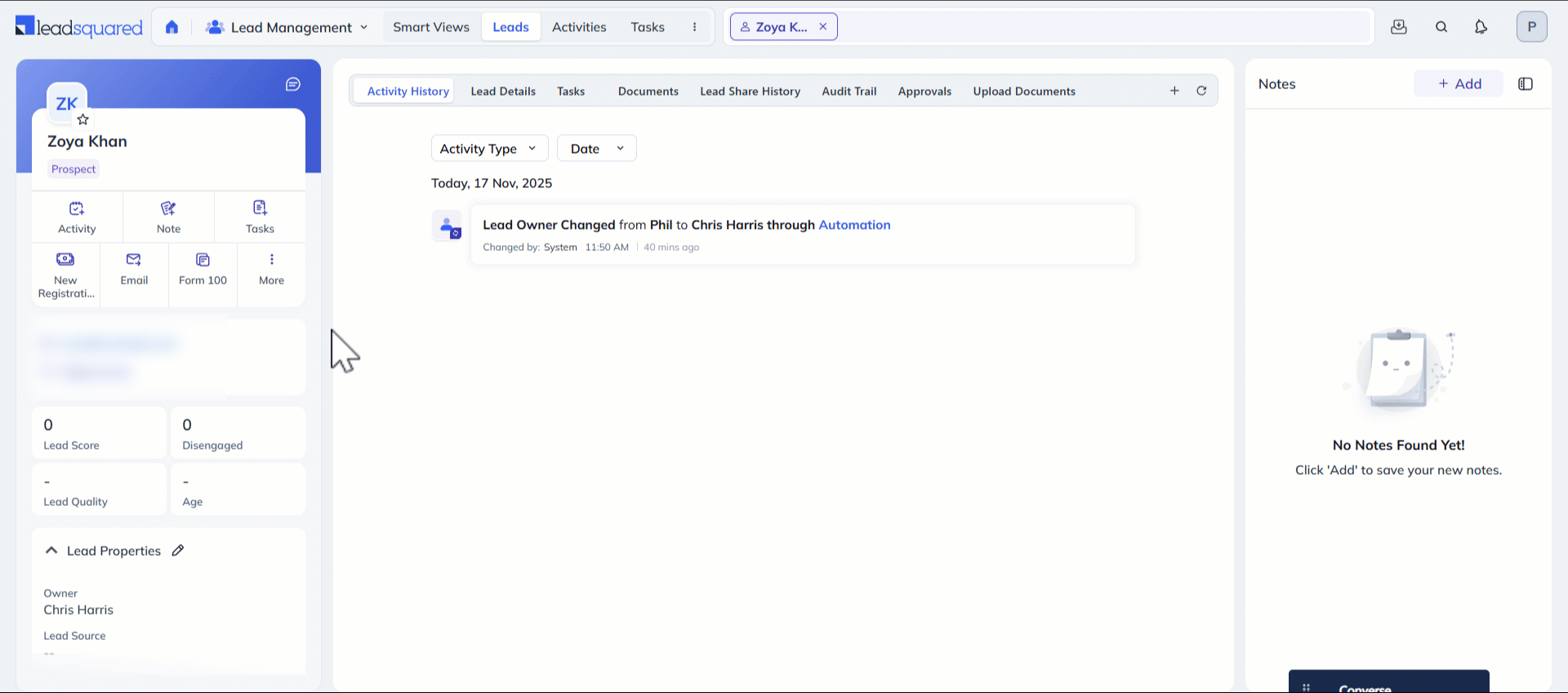Click the Lead Quality card
The image size is (1568, 693).
coord(99,490)
